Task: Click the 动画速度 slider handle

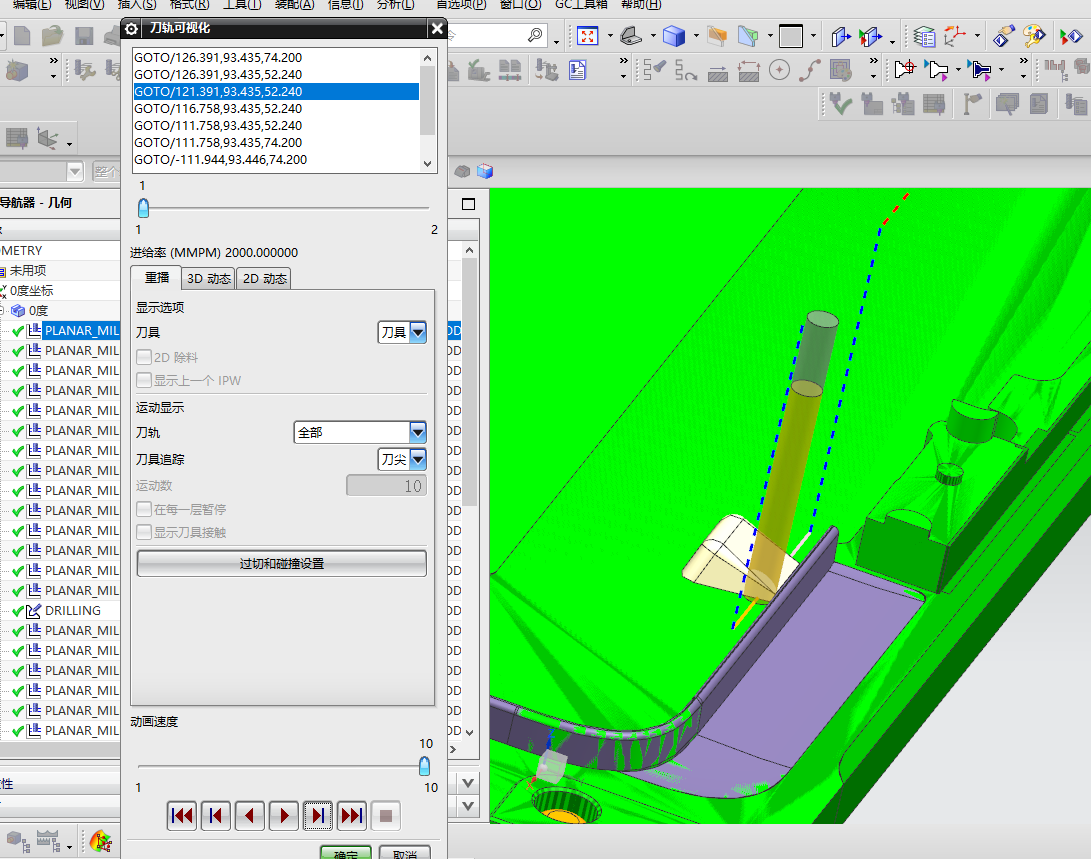Action: coord(424,766)
